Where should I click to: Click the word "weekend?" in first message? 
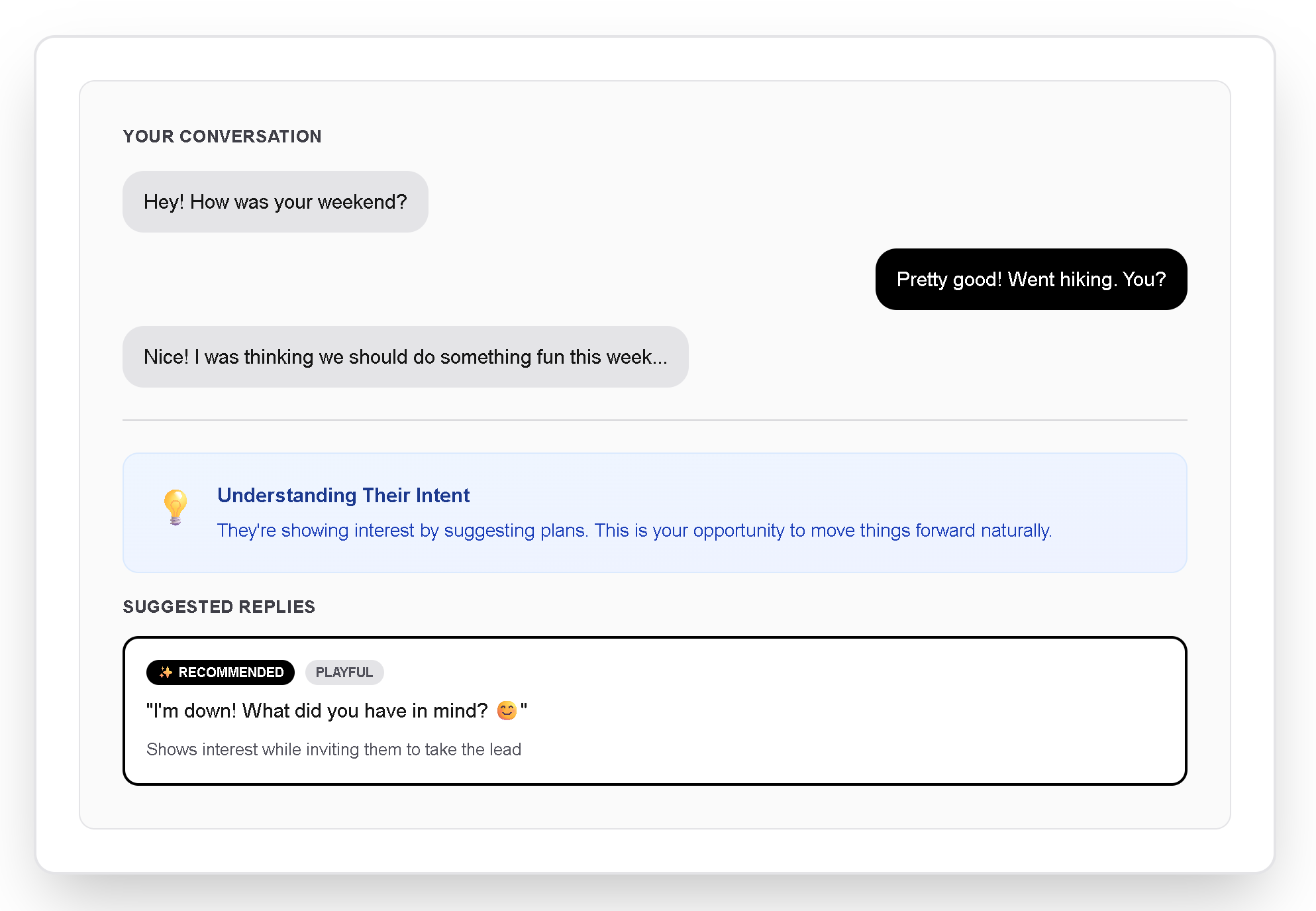coord(362,202)
